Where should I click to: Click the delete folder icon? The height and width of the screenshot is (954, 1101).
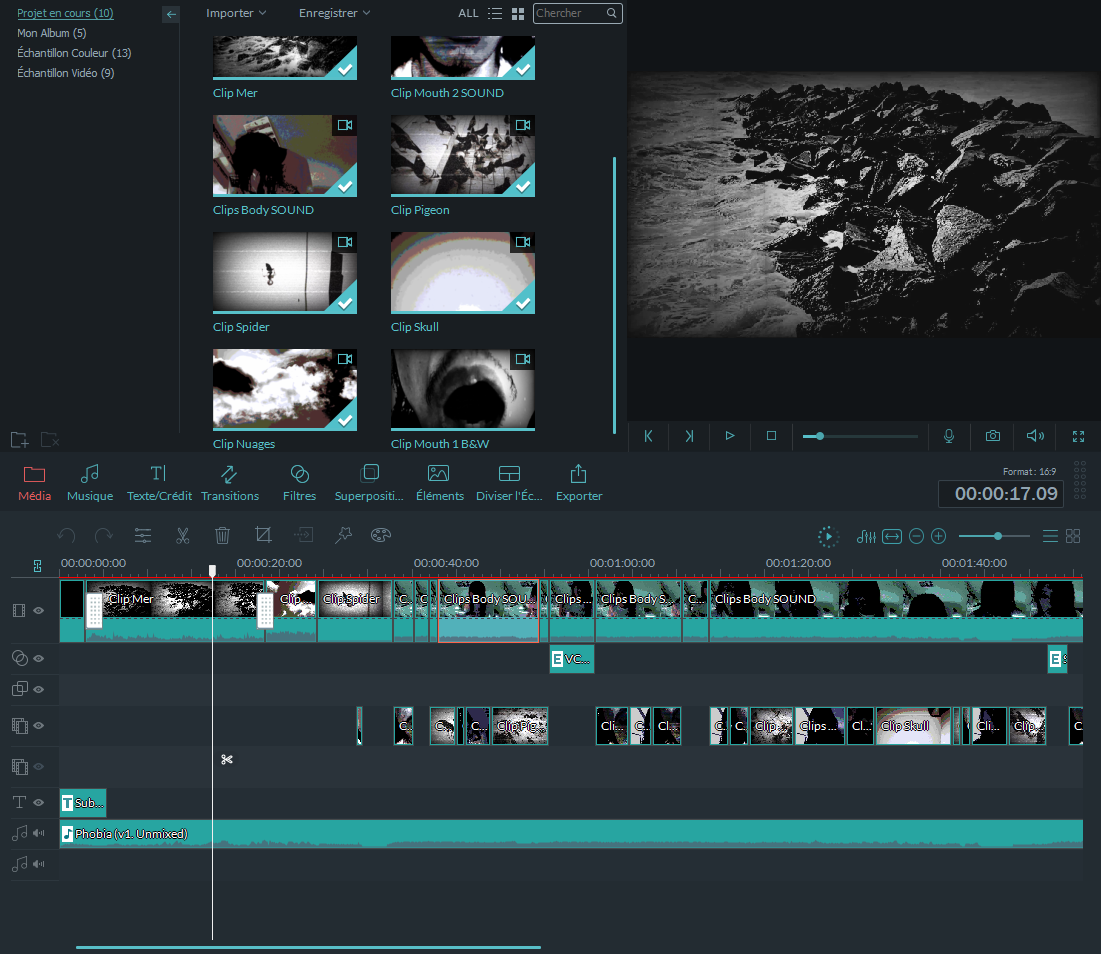click(x=49, y=440)
